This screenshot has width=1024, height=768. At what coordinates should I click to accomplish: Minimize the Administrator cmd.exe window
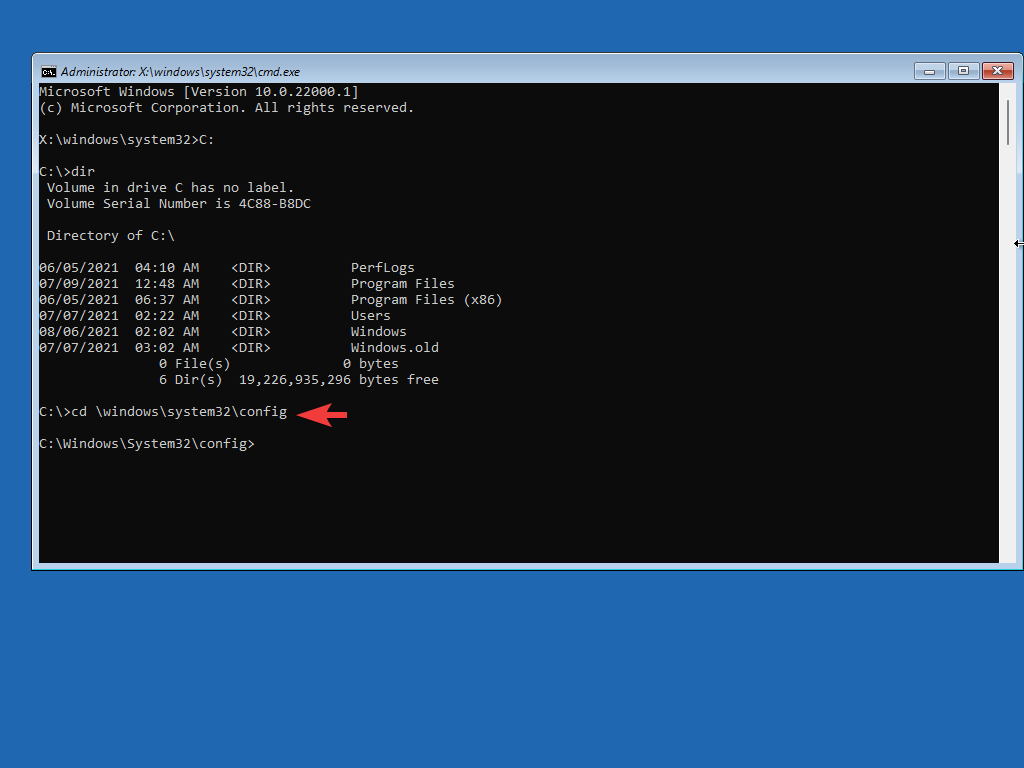pos(929,71)
